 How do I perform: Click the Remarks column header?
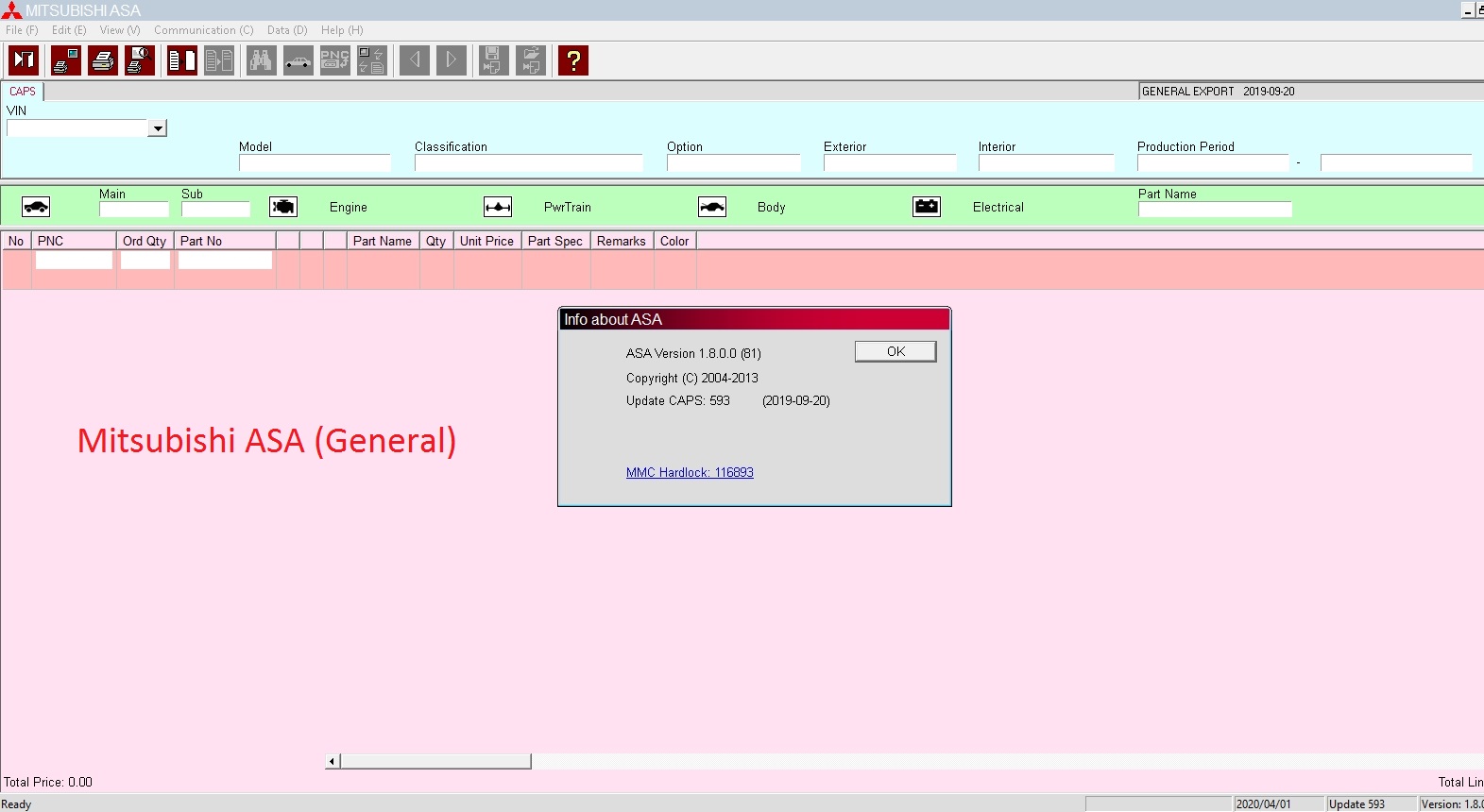click(x=622, y=241)
